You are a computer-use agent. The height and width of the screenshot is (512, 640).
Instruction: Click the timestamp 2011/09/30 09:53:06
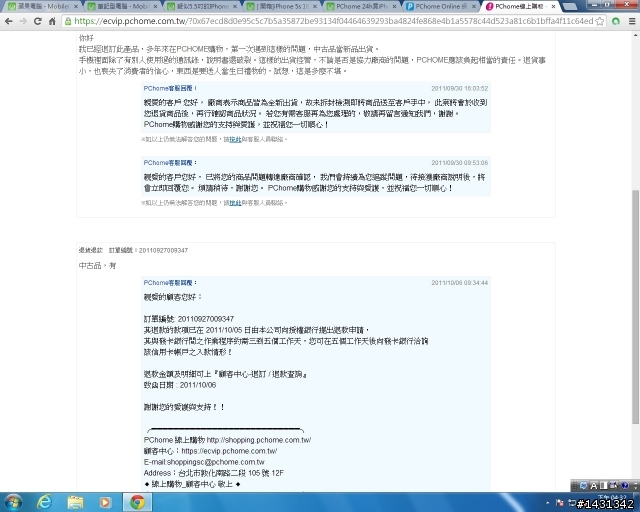coord(460,163)
